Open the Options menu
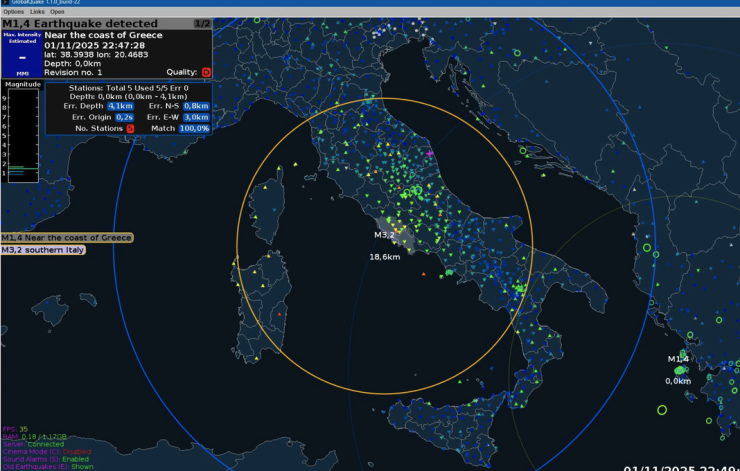Image resolution: width=740 pixels, height=471 pixels. [x=13, y=12]
